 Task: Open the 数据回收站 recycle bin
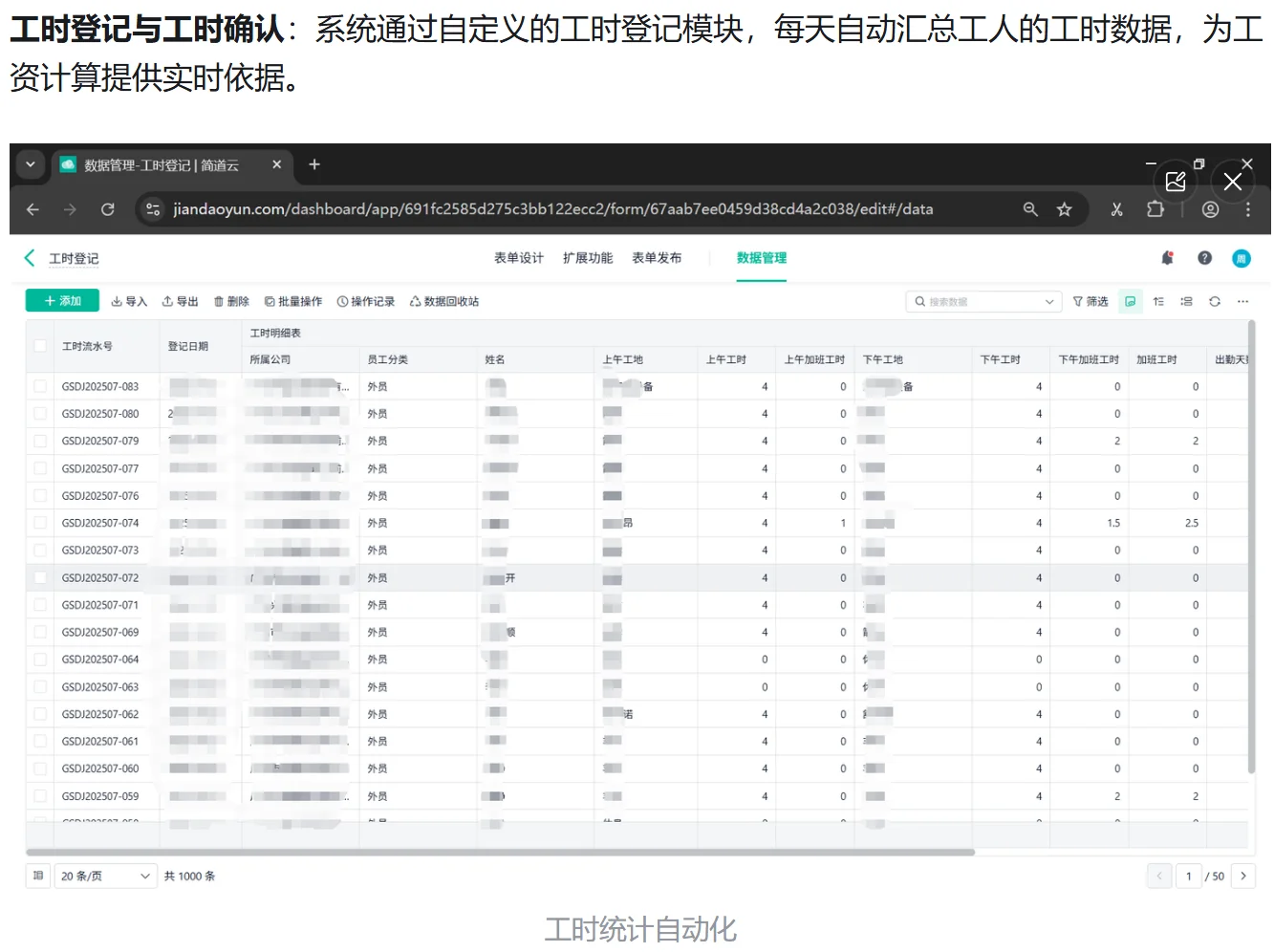[x=444, y=301]
